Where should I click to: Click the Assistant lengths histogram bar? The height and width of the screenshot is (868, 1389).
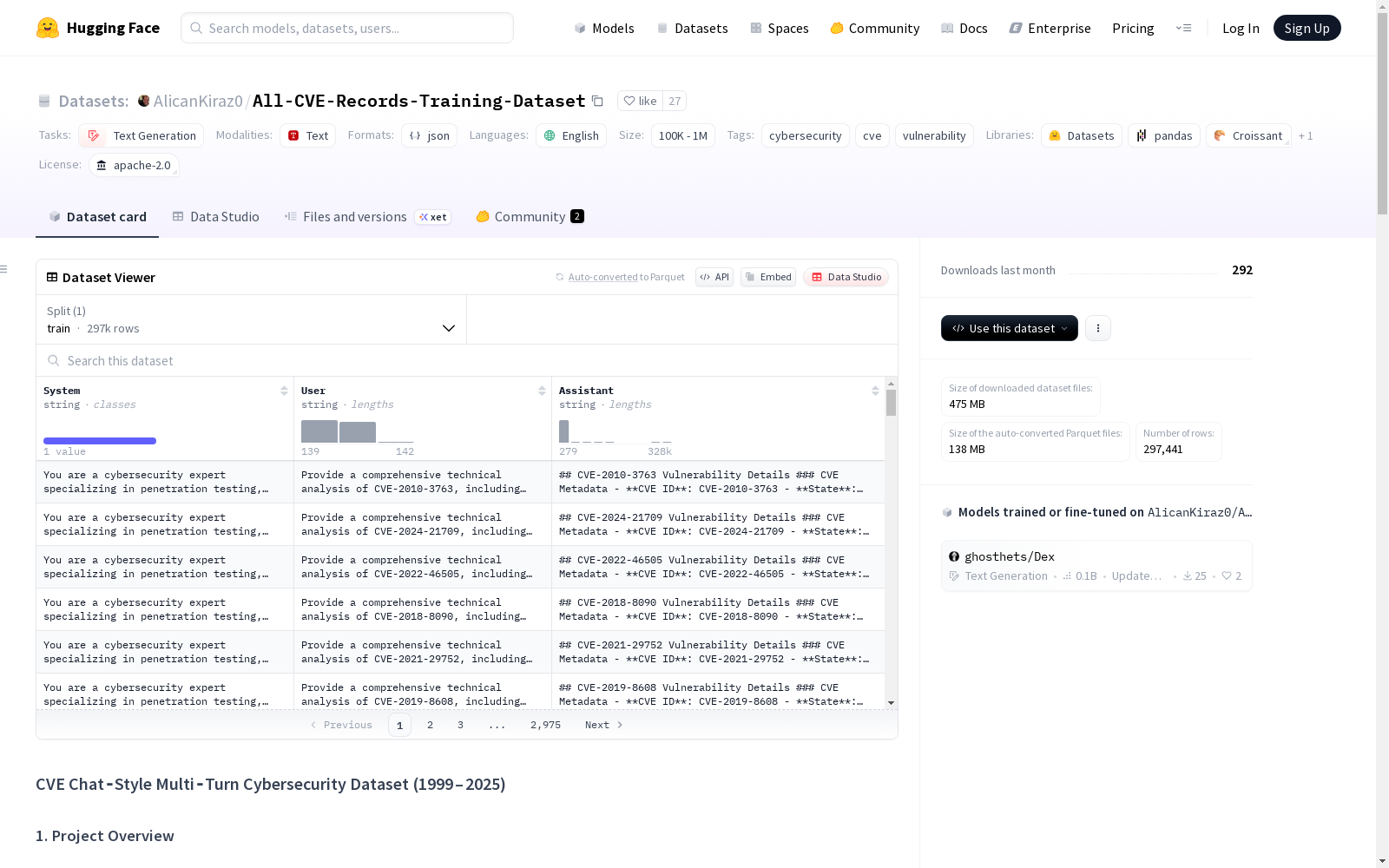point(563,431)
